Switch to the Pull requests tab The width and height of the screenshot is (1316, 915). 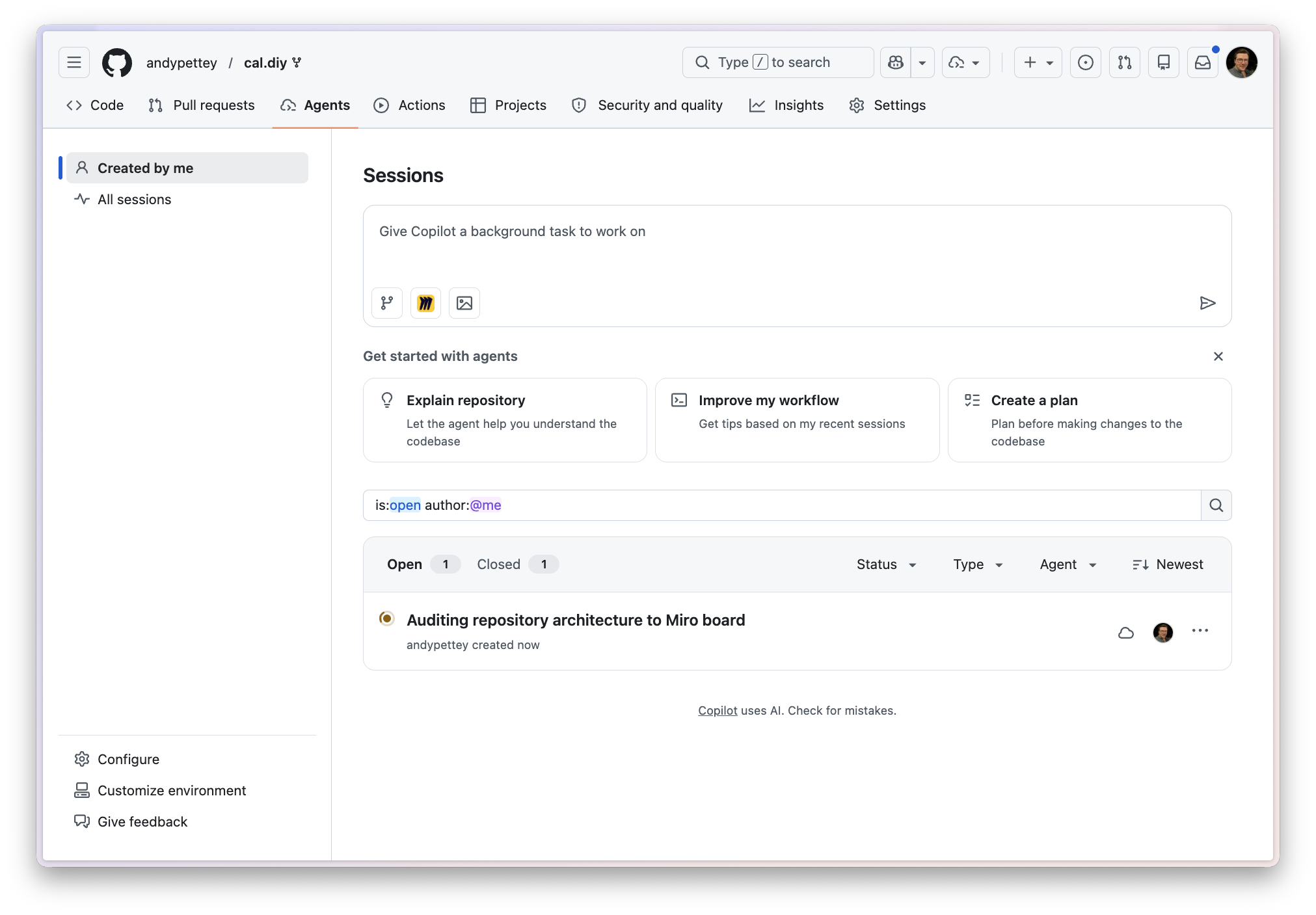[x=202, y=105]
